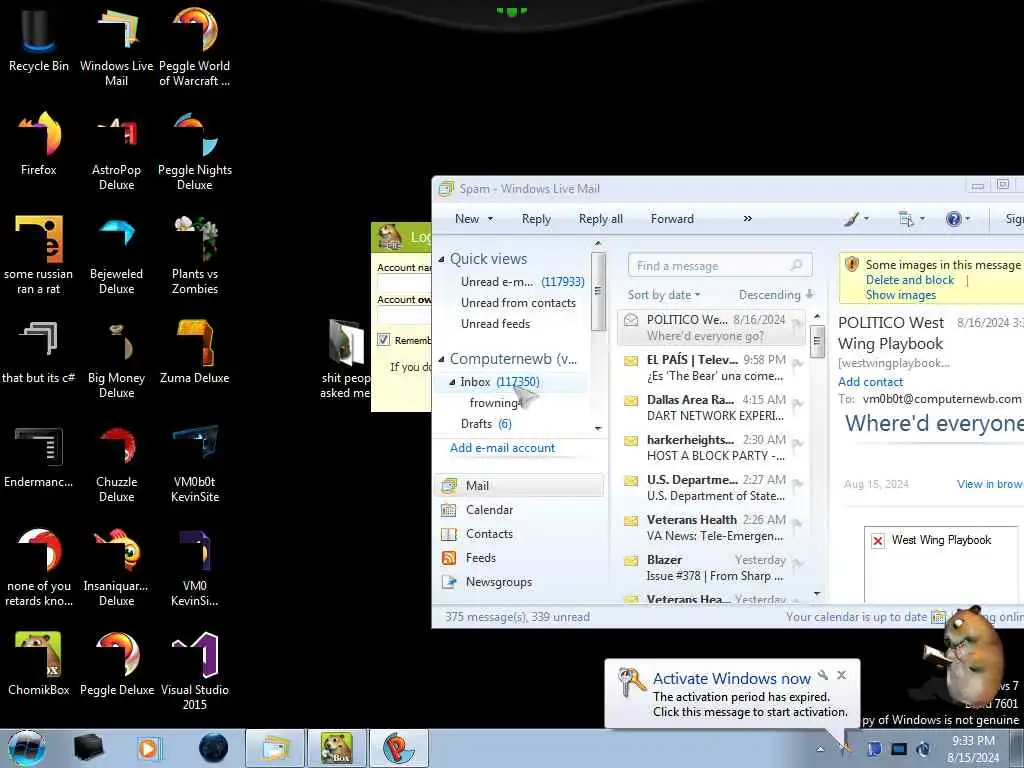Open the Sort by date dropdown
The image size is (1024, 768).
pyautogui.click(x=664, y=295)
